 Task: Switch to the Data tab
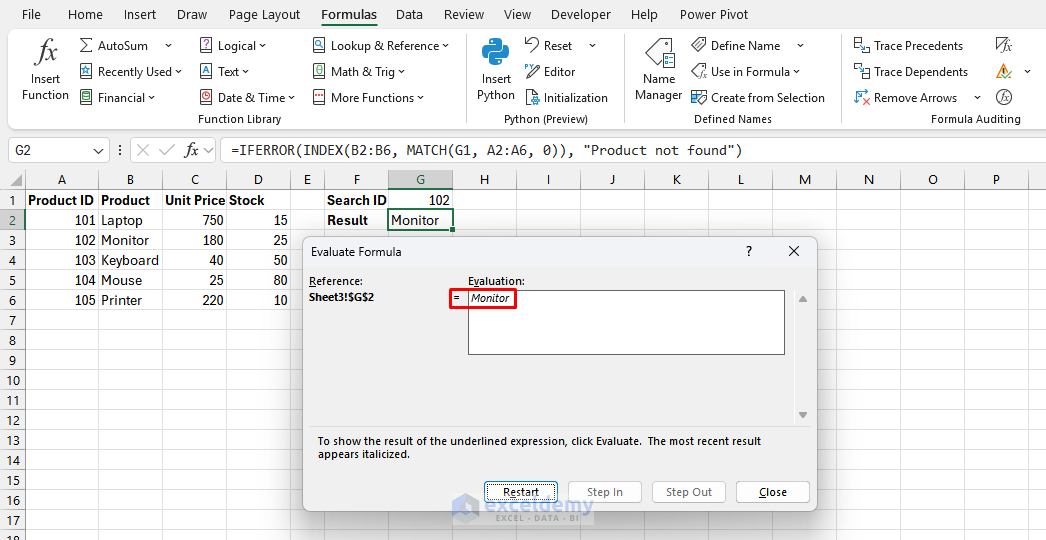pos(409,15)
